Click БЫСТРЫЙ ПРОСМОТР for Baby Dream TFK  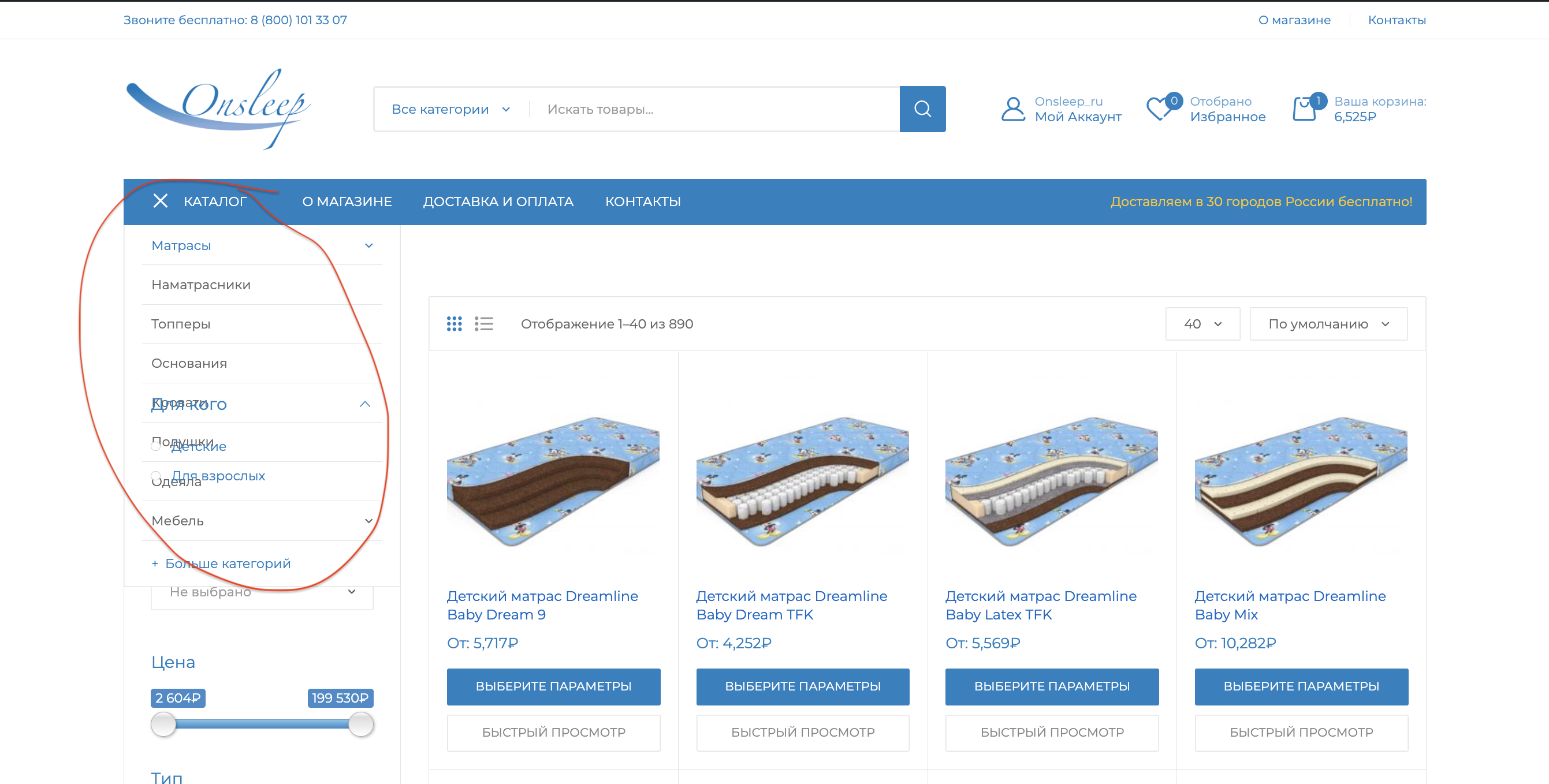[803, 732]
